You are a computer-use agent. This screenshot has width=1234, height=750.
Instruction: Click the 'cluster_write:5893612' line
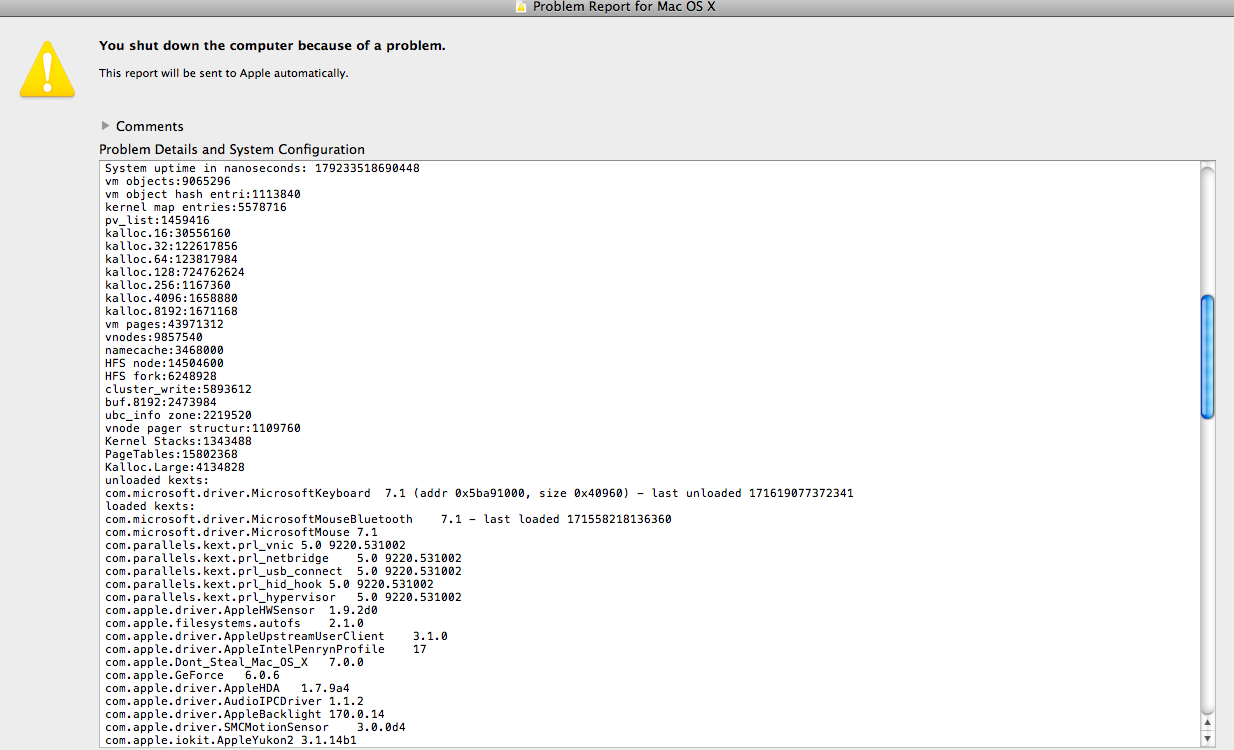[x=178, y=389]
